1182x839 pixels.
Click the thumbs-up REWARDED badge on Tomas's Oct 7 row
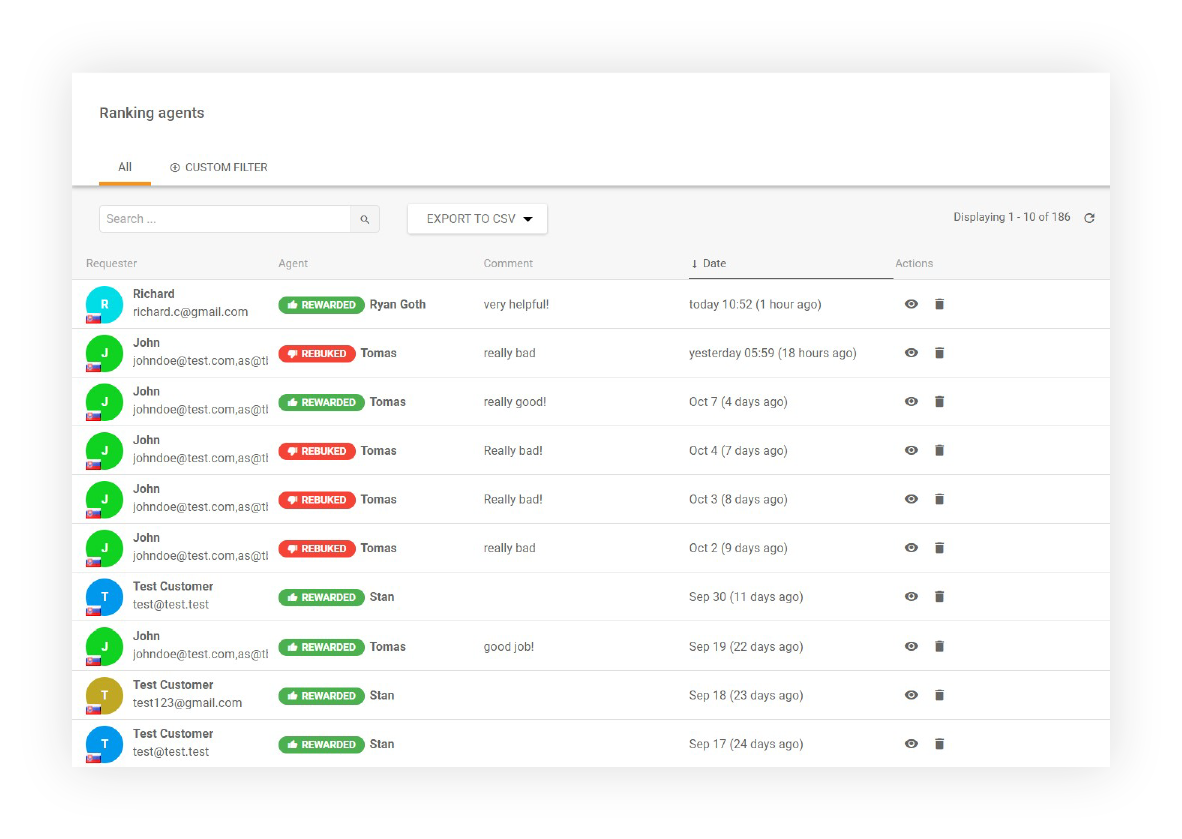click(321, 401)
